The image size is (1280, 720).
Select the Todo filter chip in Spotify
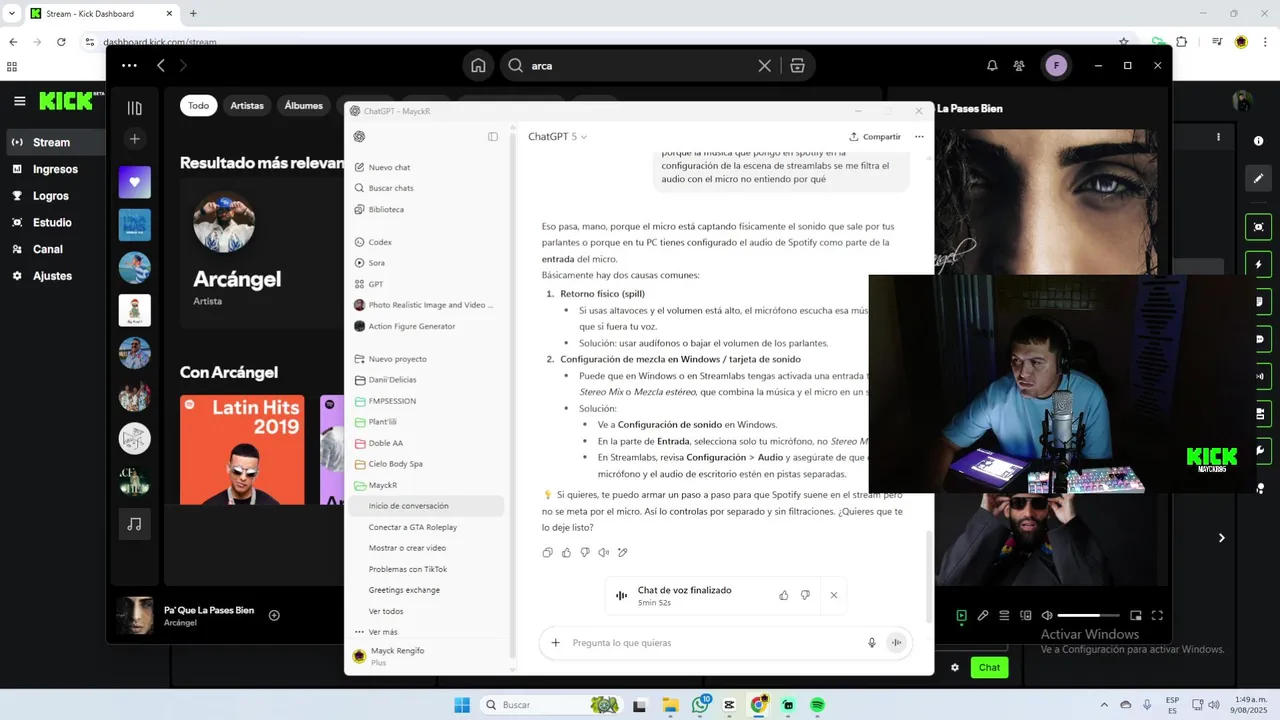(x=199, y=105)
